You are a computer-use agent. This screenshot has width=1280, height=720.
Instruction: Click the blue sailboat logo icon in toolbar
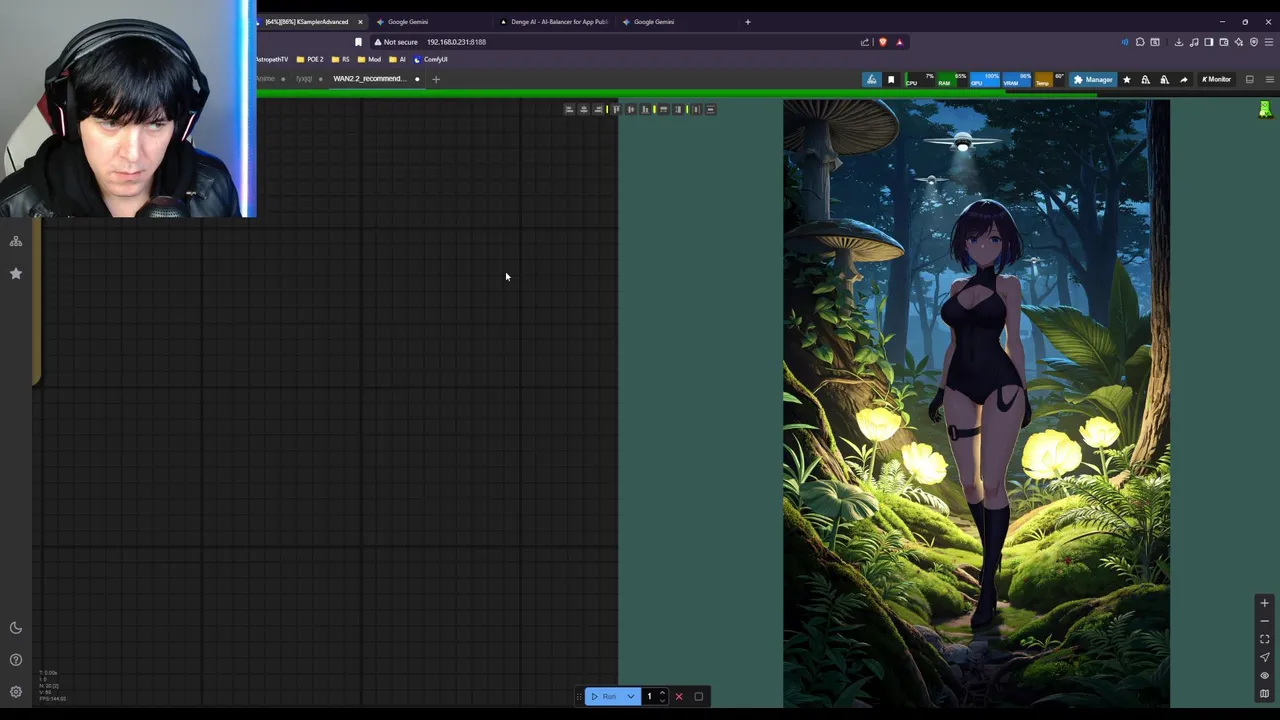pos(872,80)
